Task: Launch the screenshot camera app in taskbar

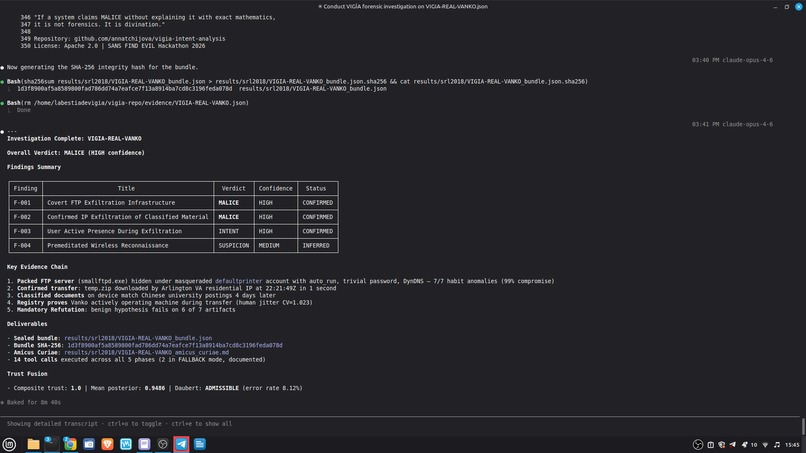Action: pos(89,444)
